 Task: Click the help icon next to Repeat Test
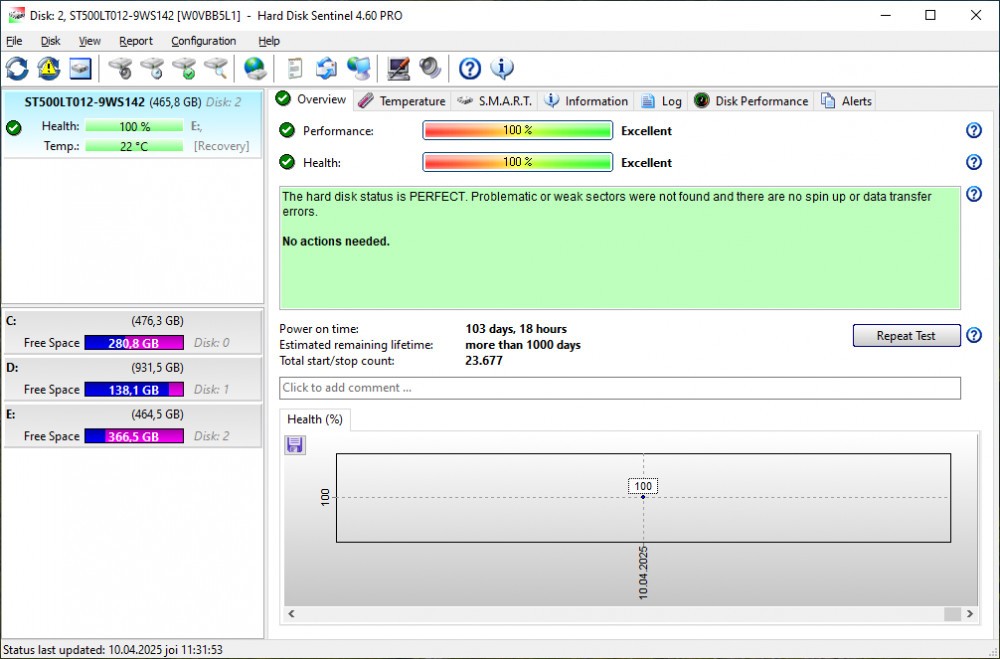coord(973,335)
